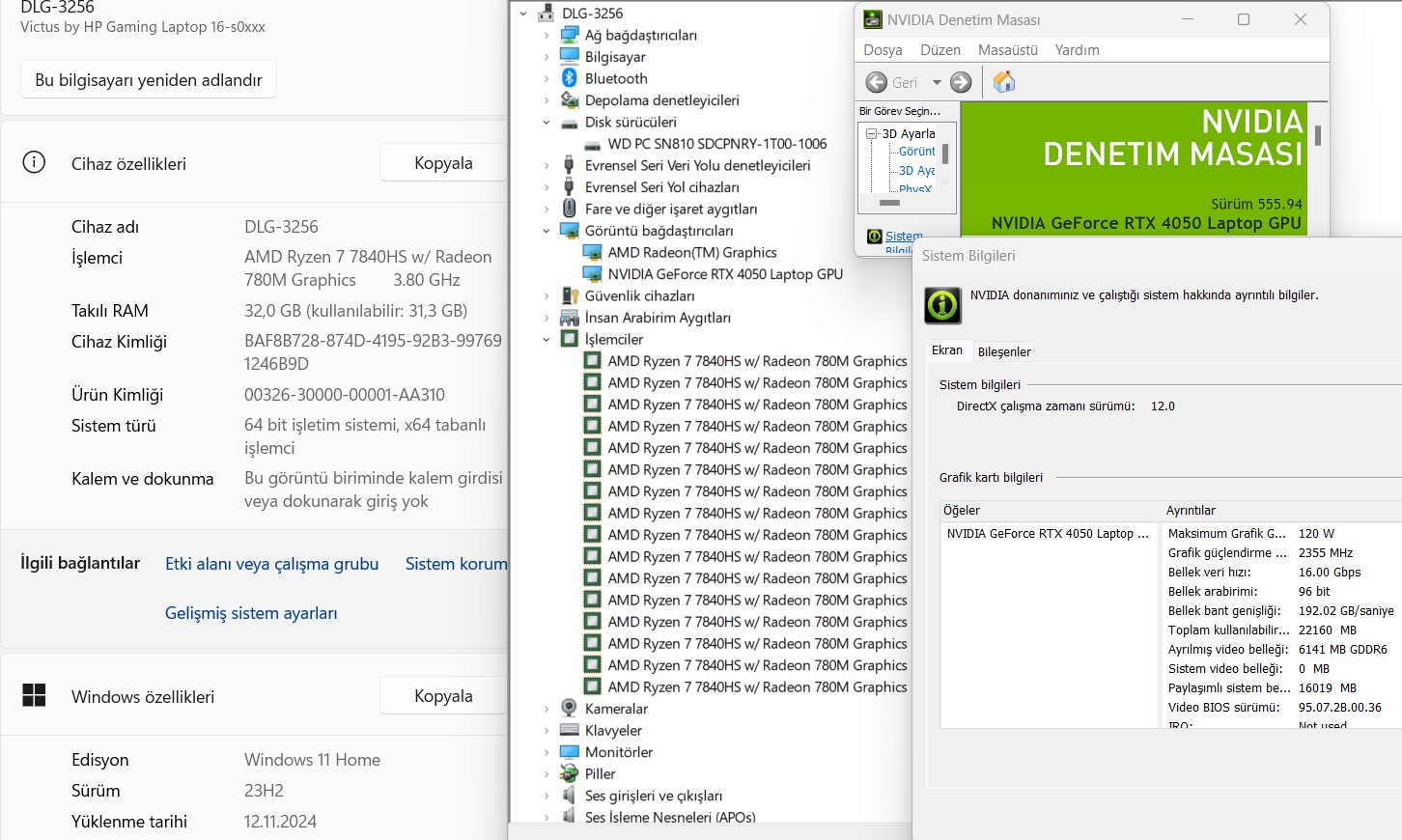1402x840 pixels.
Task: Click the Ağ bağdaştırıcıları network icon
Action: click(570, 35)
